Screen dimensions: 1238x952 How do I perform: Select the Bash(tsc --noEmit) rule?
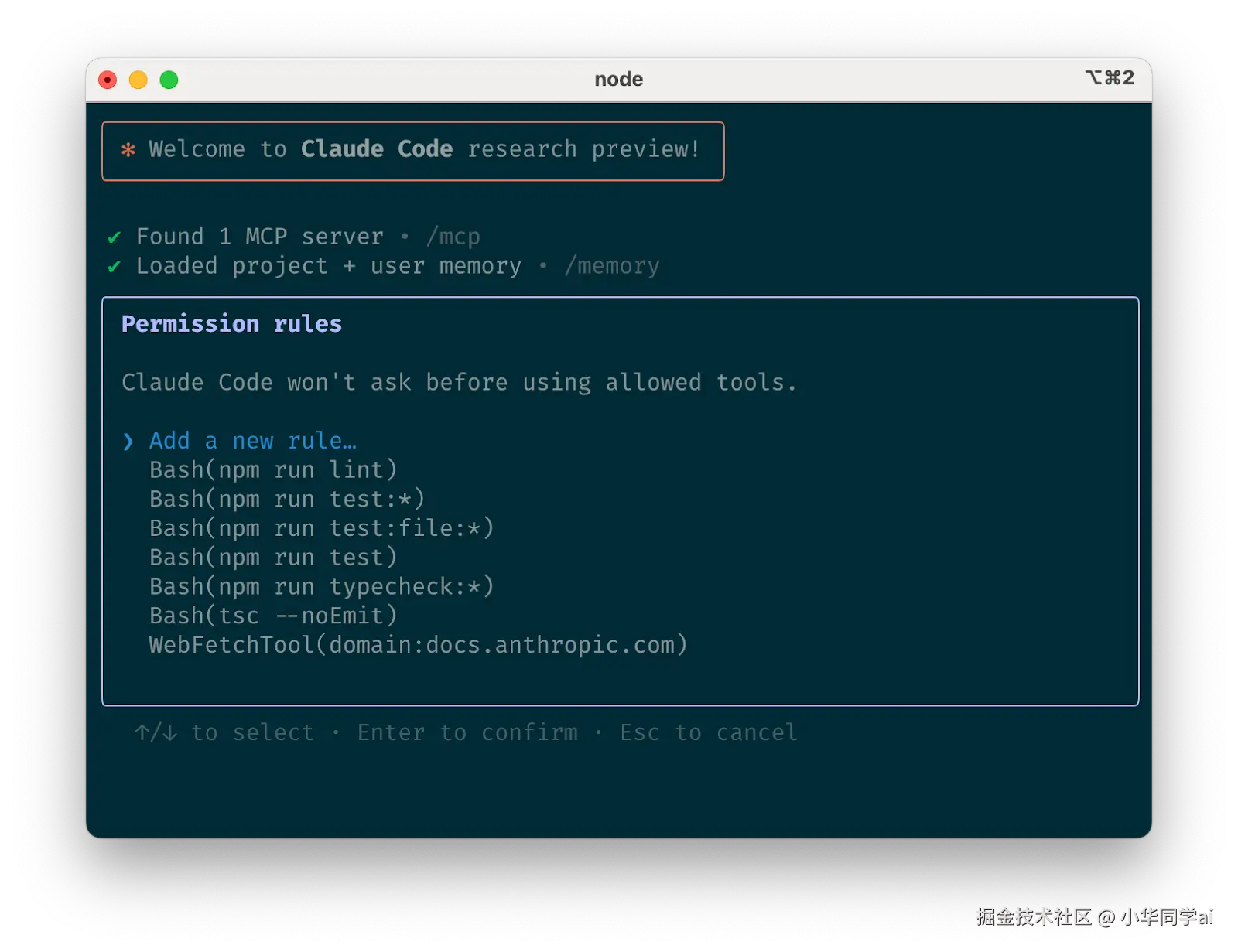273,616
